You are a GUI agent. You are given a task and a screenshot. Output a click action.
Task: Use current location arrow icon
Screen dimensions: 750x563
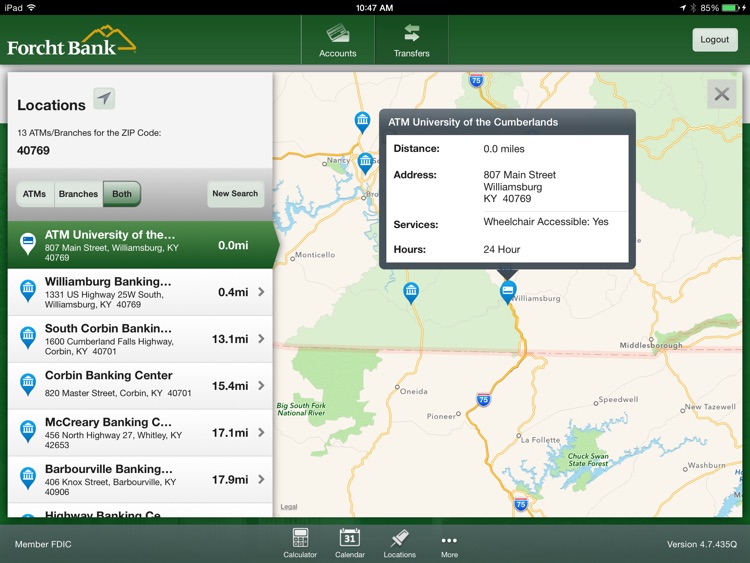[x=104, y=99]
